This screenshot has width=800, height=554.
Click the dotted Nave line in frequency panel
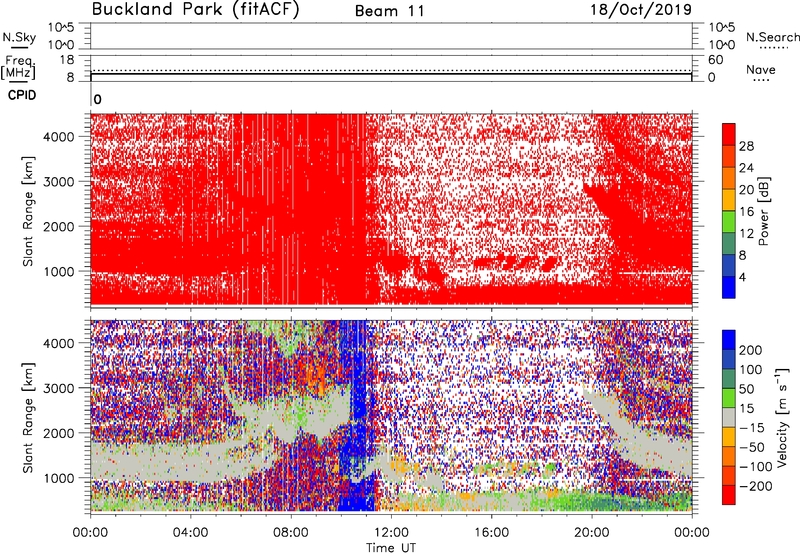tap(391, 70)
